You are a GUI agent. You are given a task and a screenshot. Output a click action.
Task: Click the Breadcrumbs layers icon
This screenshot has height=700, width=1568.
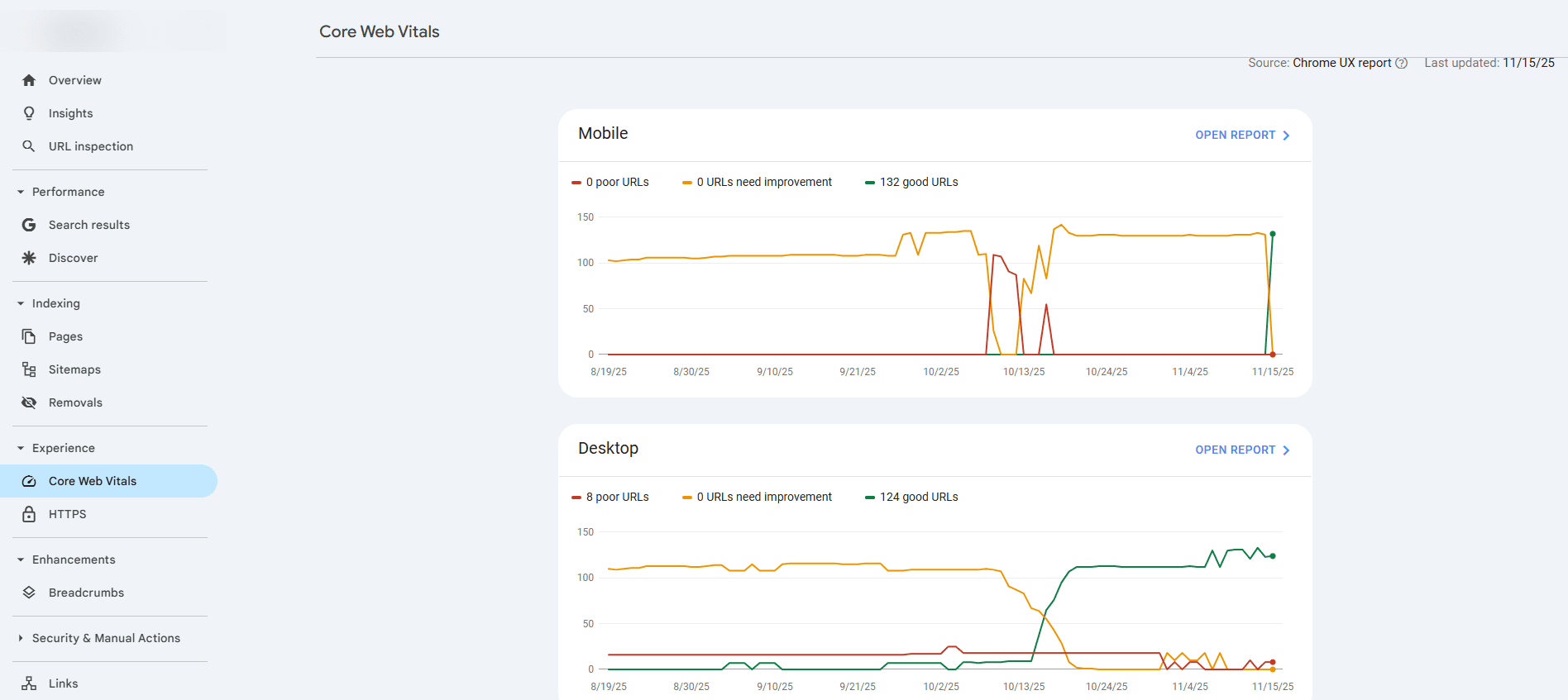coord(29,593)
